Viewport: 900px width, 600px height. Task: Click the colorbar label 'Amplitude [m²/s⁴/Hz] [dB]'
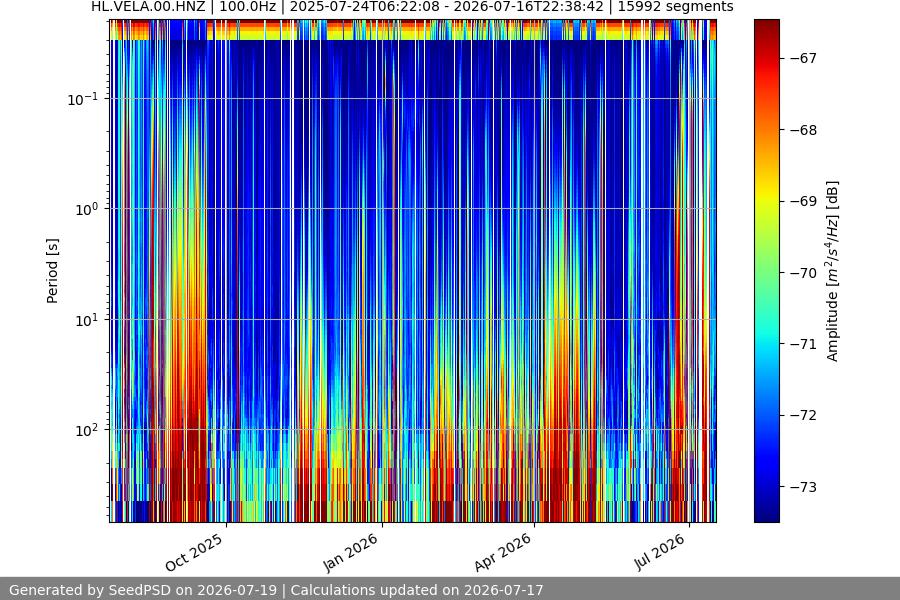pos(832,271)
